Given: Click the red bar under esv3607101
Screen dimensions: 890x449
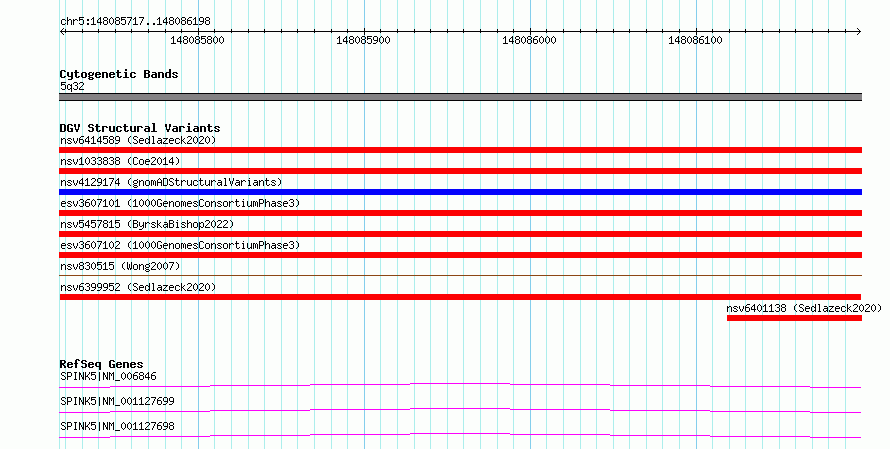Looking at the screenshot, I should 460,213.
